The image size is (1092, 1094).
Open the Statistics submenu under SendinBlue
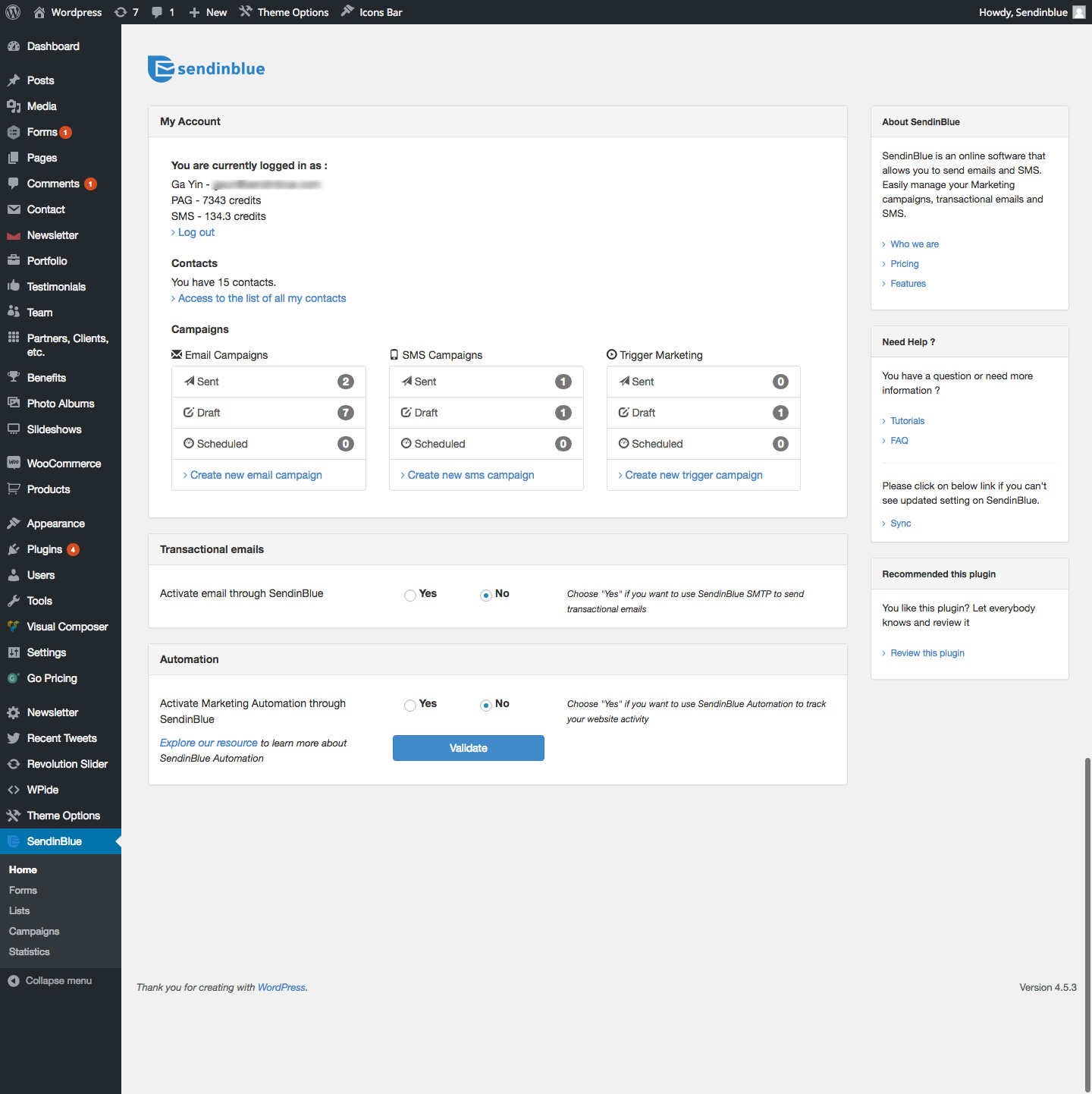click(30, 952)
